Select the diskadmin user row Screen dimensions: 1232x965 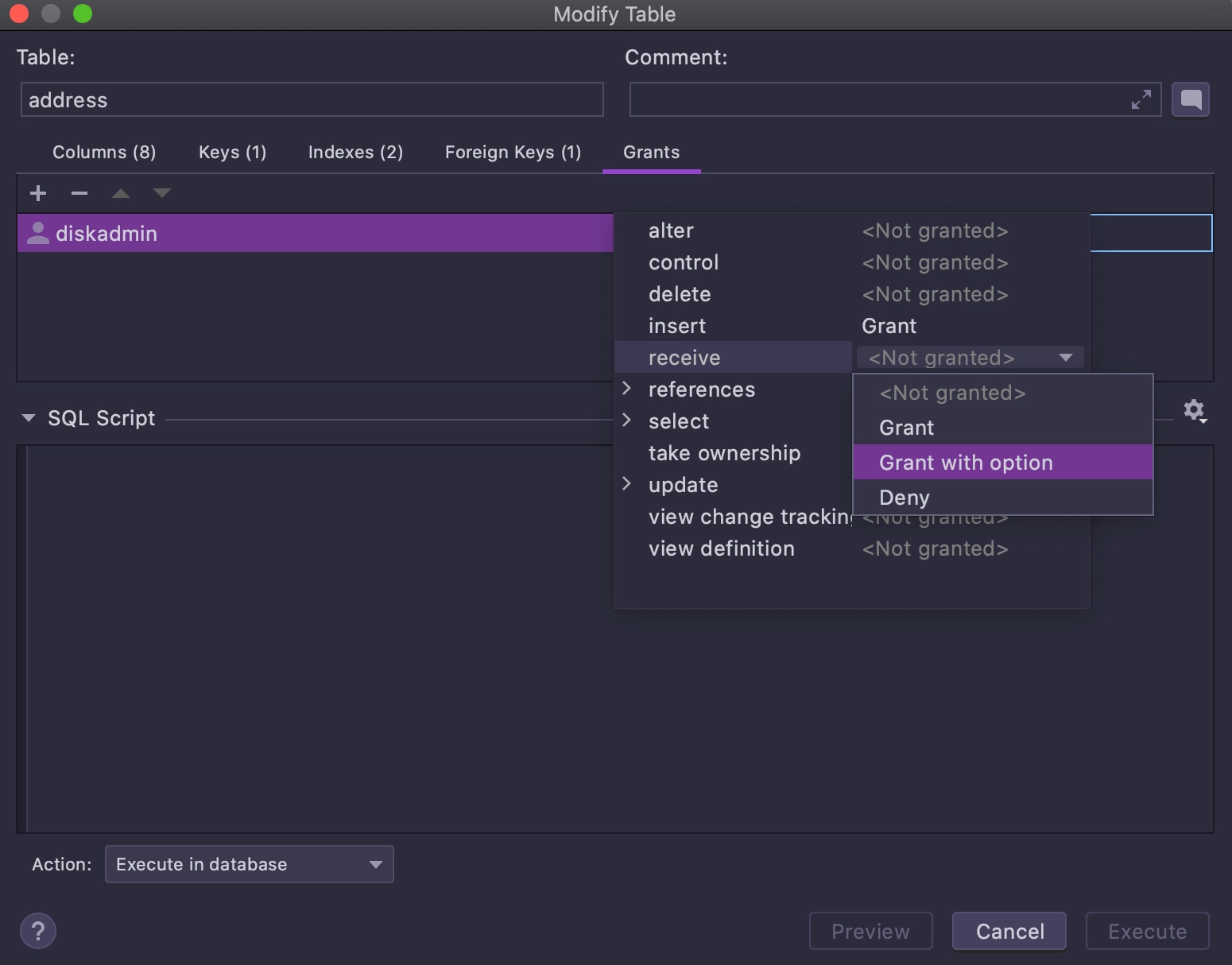tap(316, 233)
